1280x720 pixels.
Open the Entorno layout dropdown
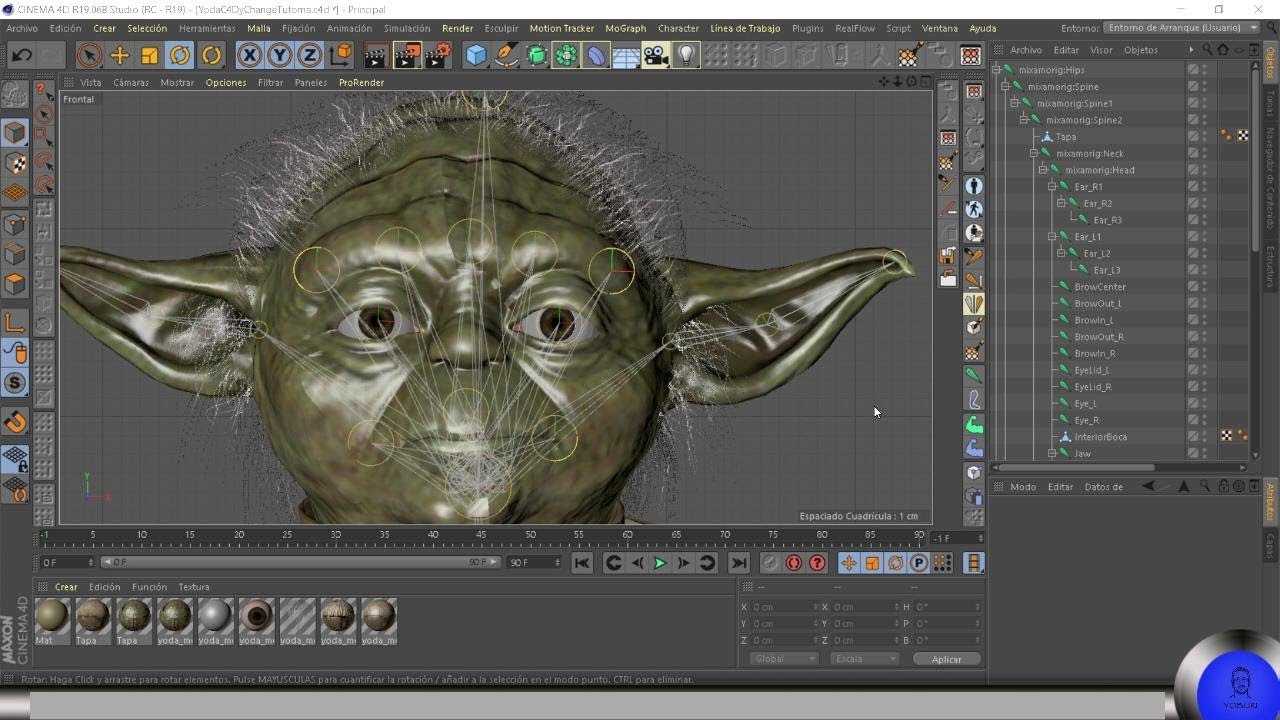(1181, 28)
